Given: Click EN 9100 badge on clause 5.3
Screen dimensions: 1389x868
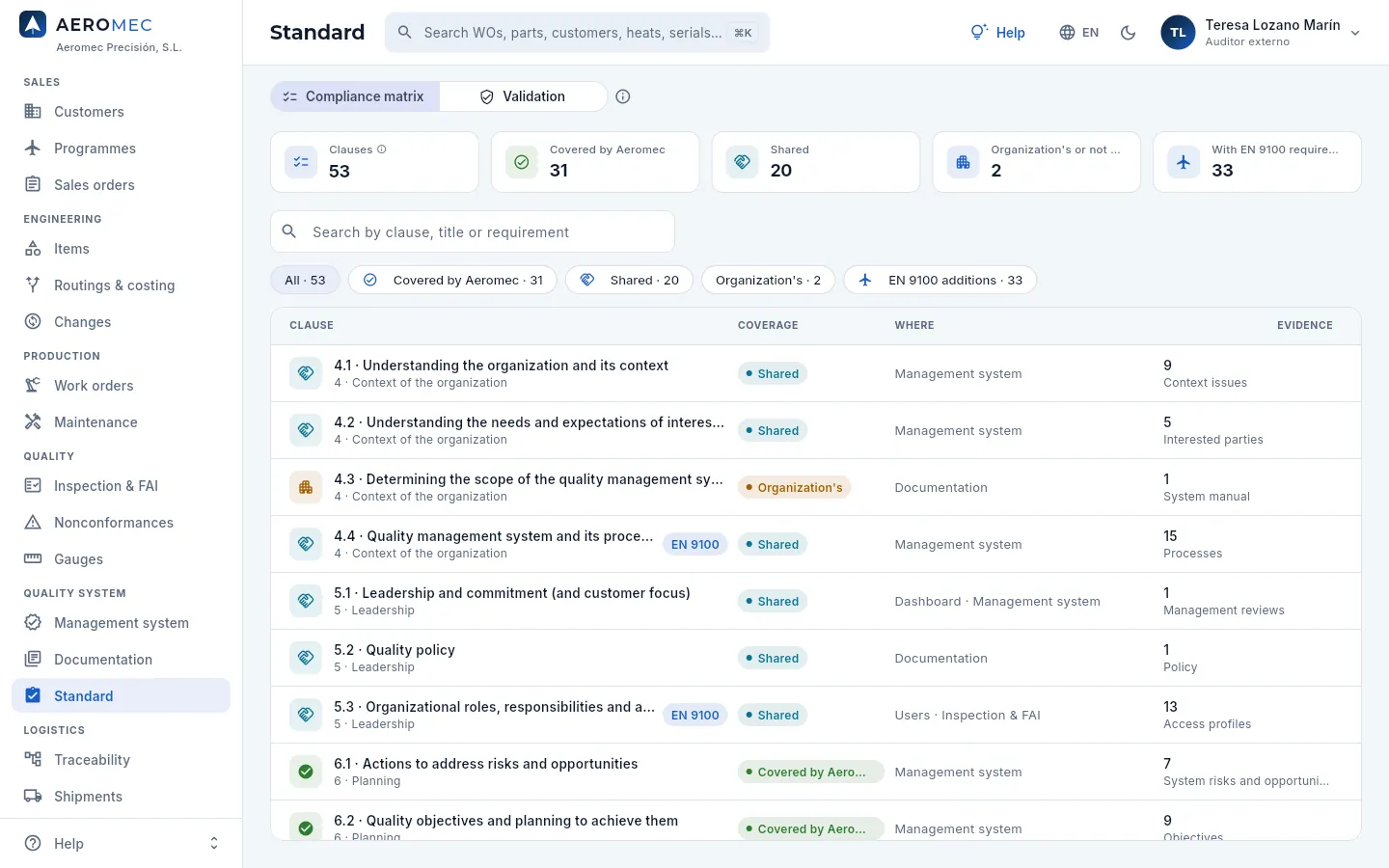Looking at the screenshot, I should coord(694,716).
